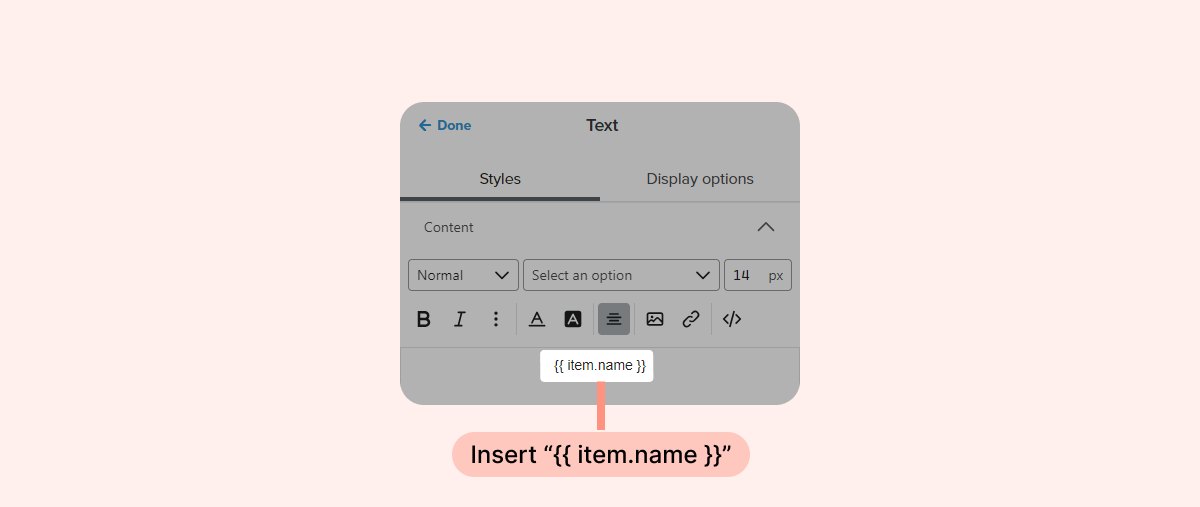Click the px unit beside font size
The height and width of the screenshot is (507, 1200).
776,275
